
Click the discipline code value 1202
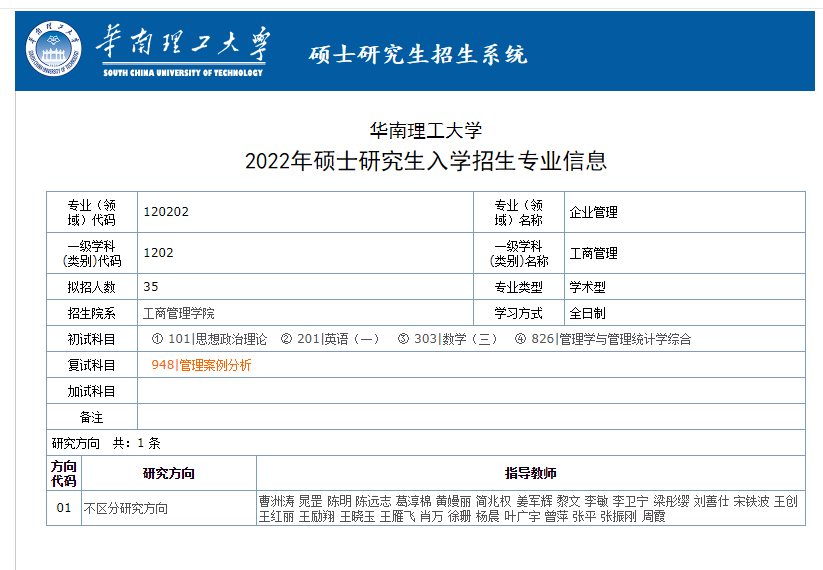point(158,252)
